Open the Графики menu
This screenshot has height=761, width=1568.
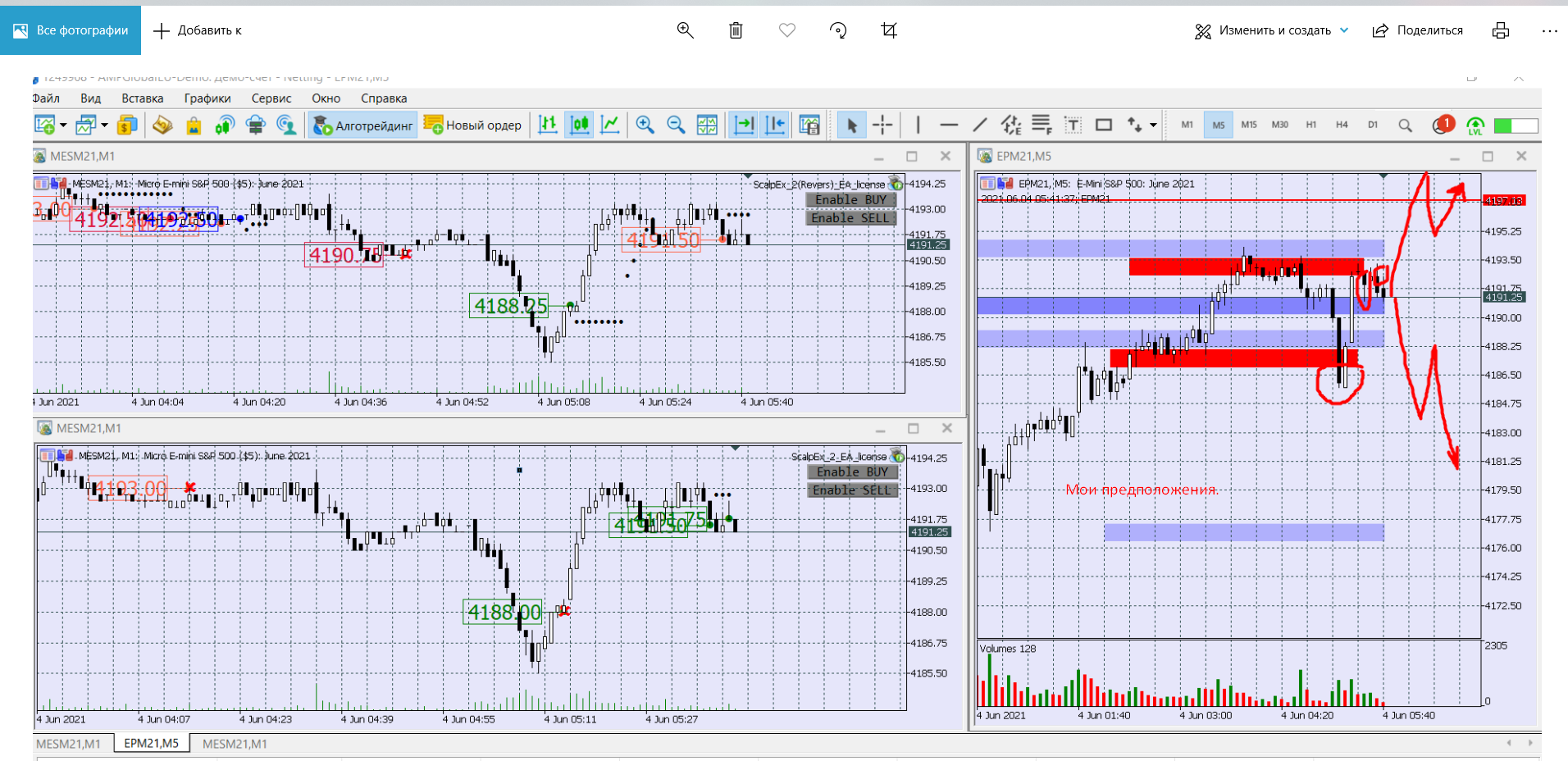207,98
